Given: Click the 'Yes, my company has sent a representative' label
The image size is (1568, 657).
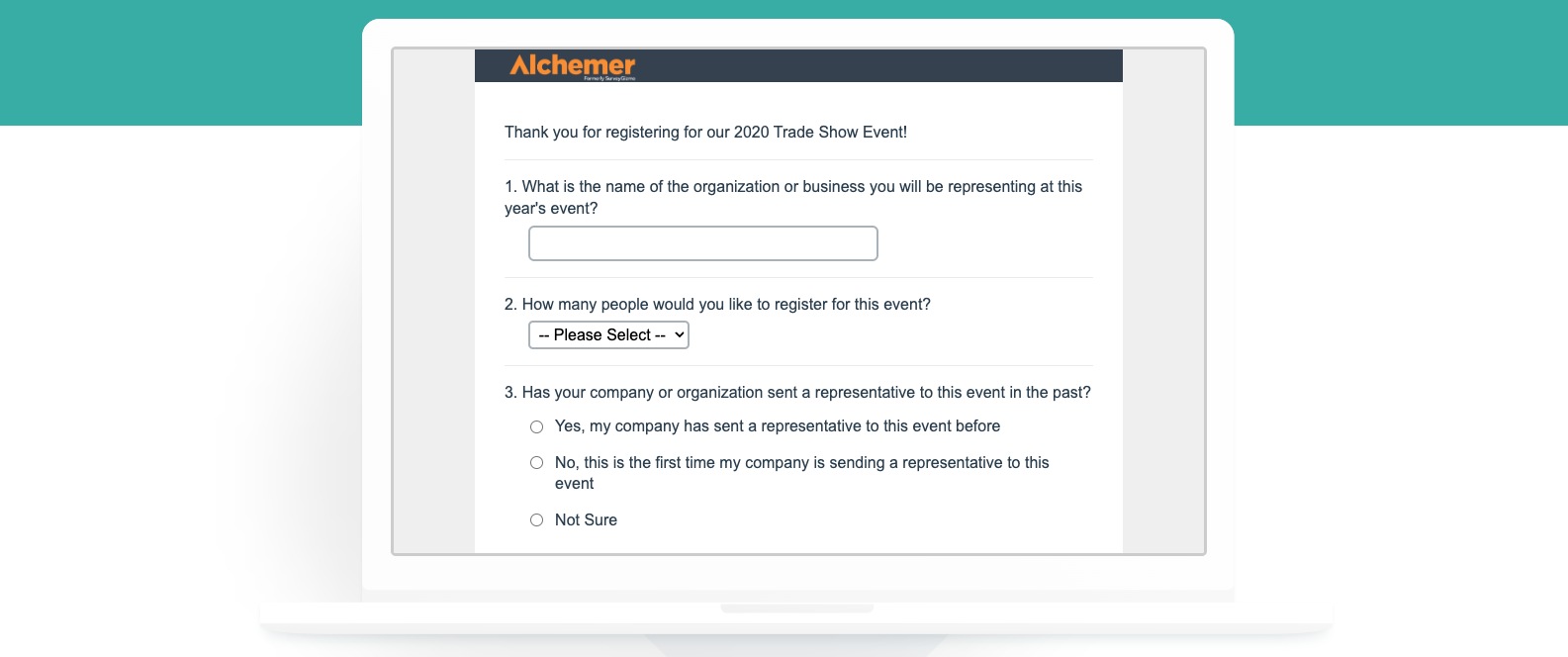Looking at the screenshot, I should (777, 426).
